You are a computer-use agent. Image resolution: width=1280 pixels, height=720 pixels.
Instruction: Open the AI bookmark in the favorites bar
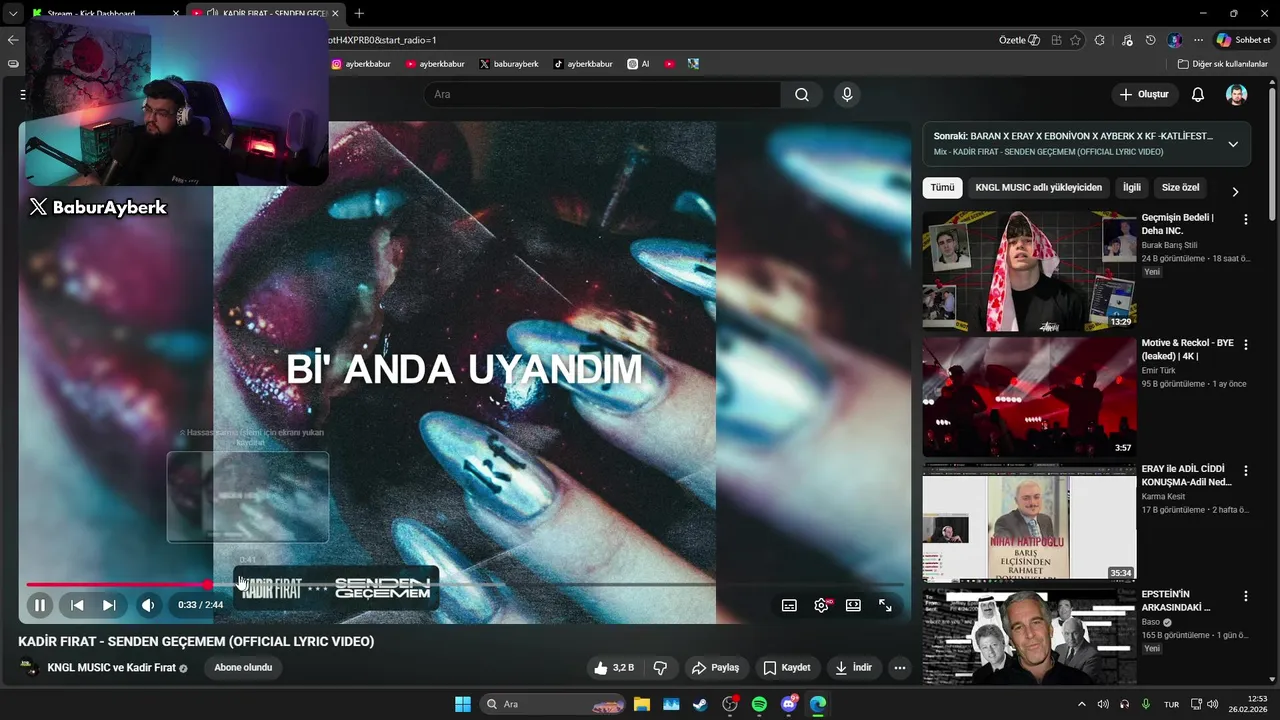(x=638, y=64)
